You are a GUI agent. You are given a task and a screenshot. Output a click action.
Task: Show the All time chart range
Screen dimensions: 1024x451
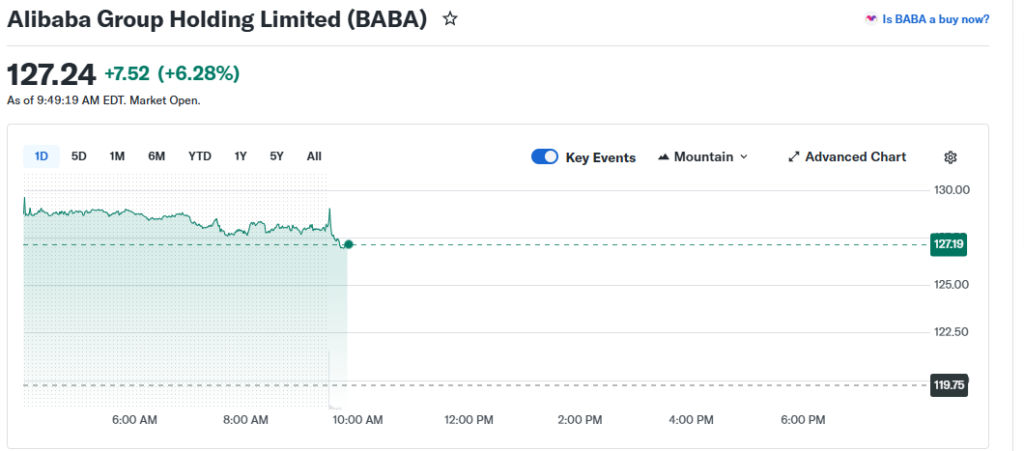click(x=314, y=156)
